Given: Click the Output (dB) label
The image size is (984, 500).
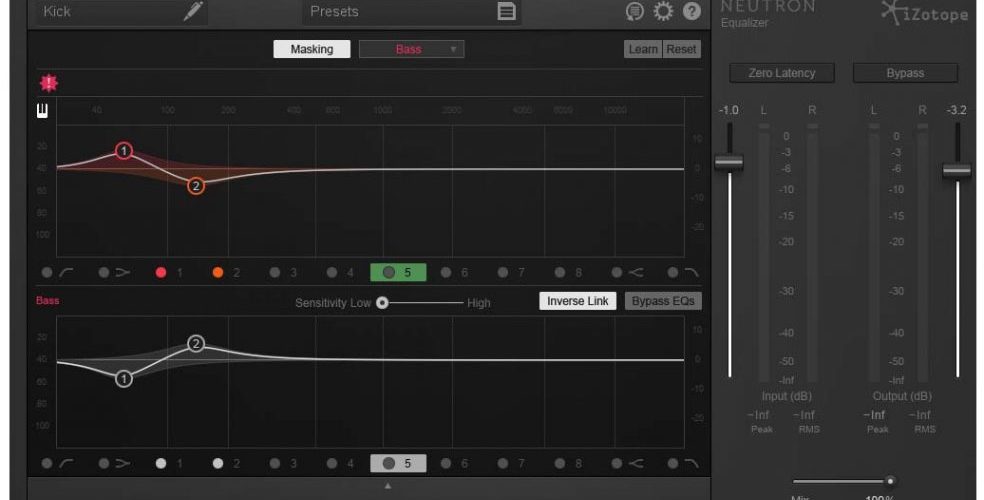Looking at the screenshot, I should click(x=902, y=396).
